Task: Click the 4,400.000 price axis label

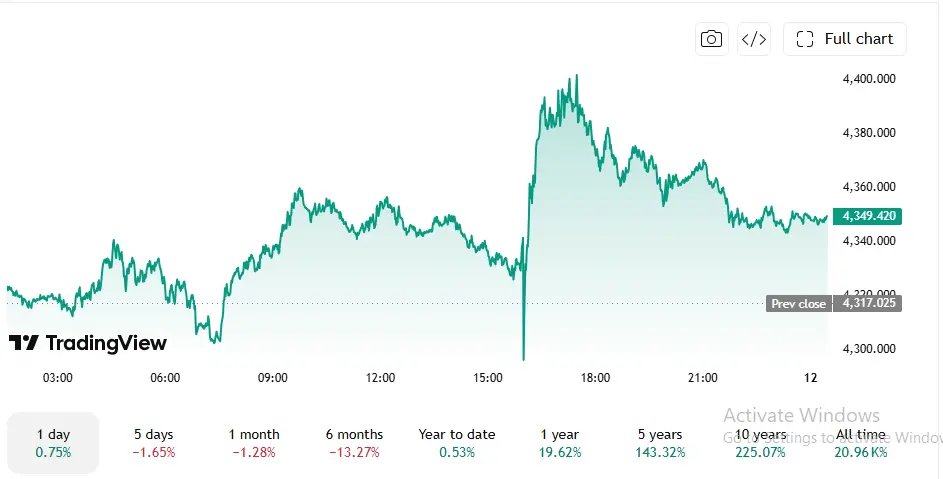Action: (869, 79)
